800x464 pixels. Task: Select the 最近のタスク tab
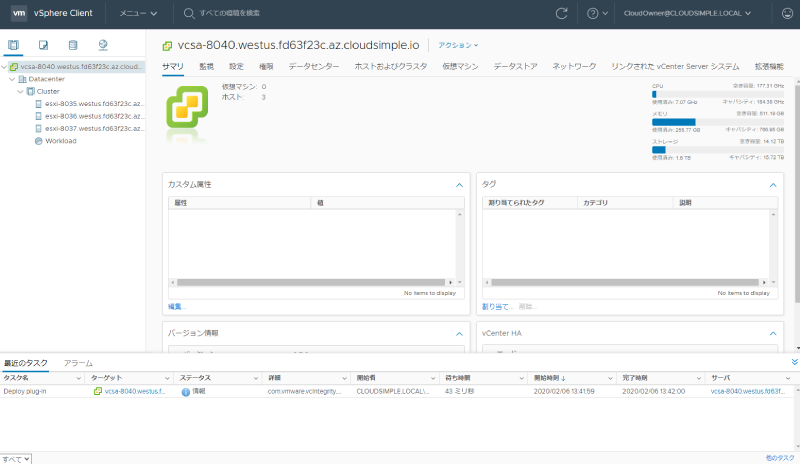tap(26, 363)
